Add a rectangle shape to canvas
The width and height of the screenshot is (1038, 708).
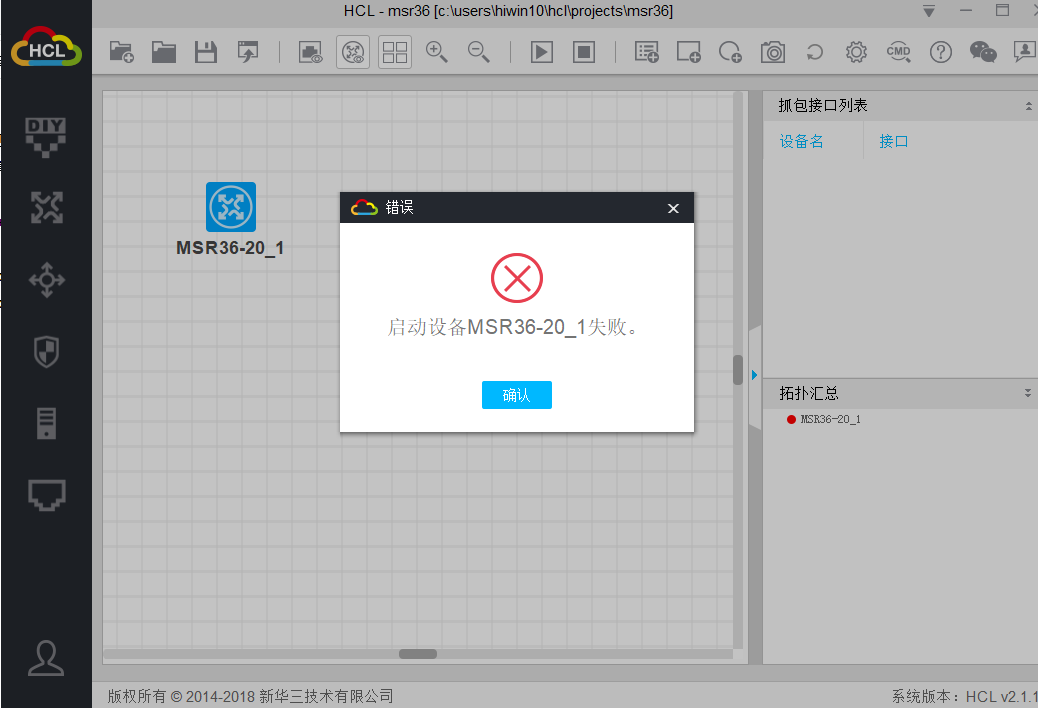tap(688, 52)
